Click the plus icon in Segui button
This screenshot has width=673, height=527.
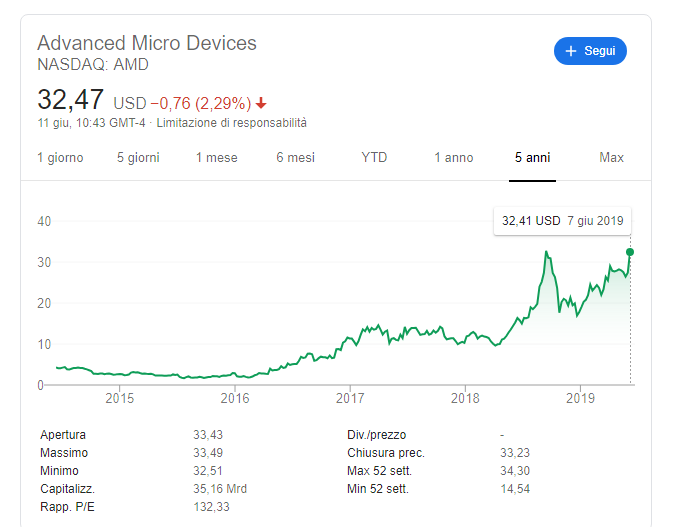(570, 51)
